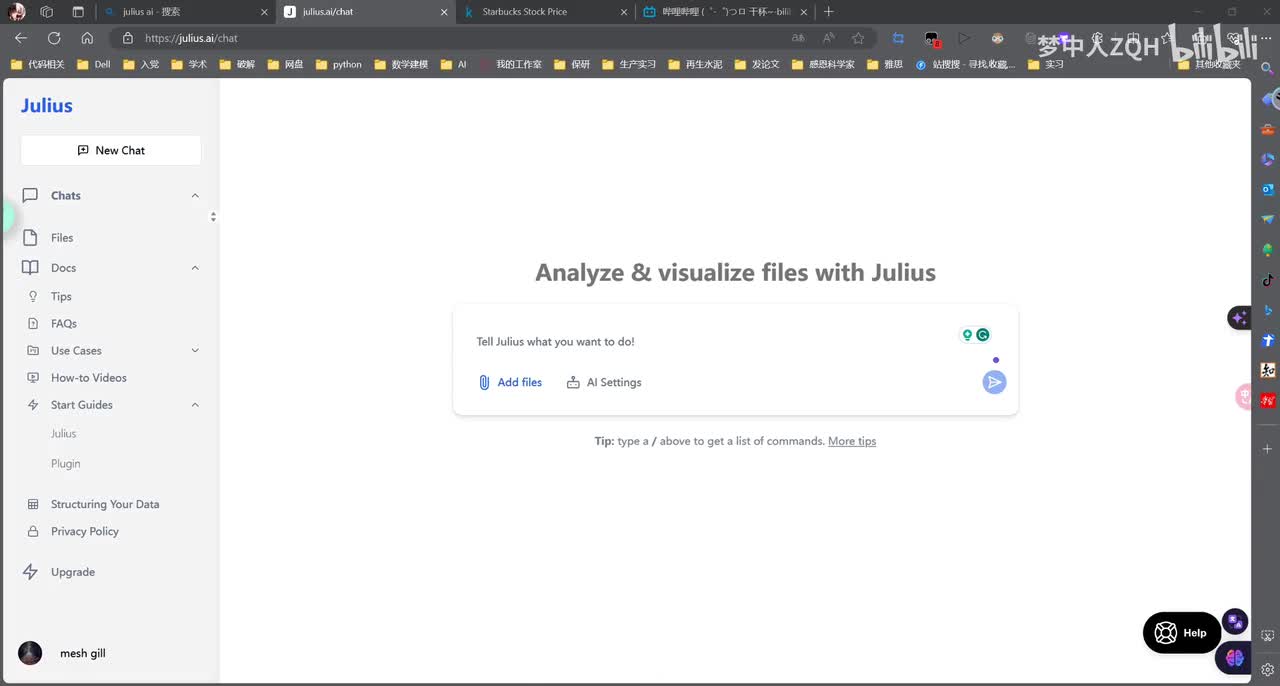Screen dimensions: 1280x686
Task: Open the Tips lightbulb item
Action: [61, 297]
